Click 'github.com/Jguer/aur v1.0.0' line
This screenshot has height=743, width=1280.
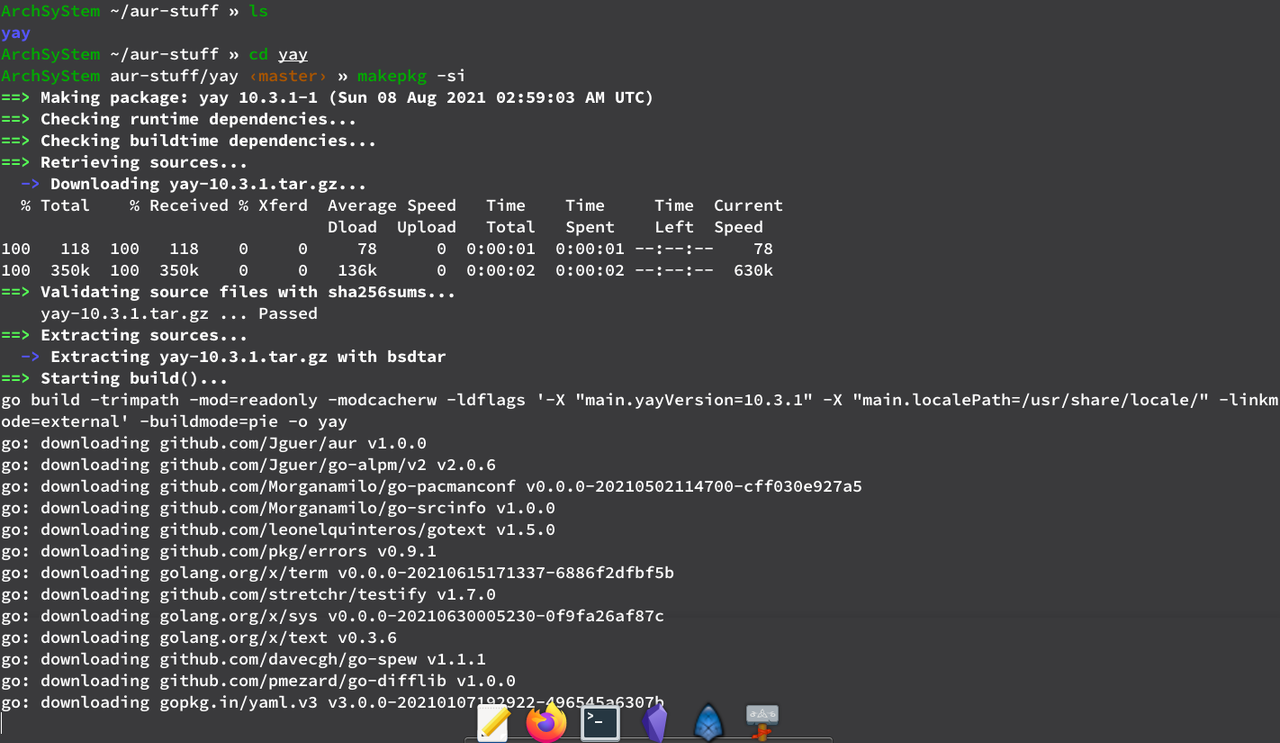pyautogui.click(x=214, y=443)
